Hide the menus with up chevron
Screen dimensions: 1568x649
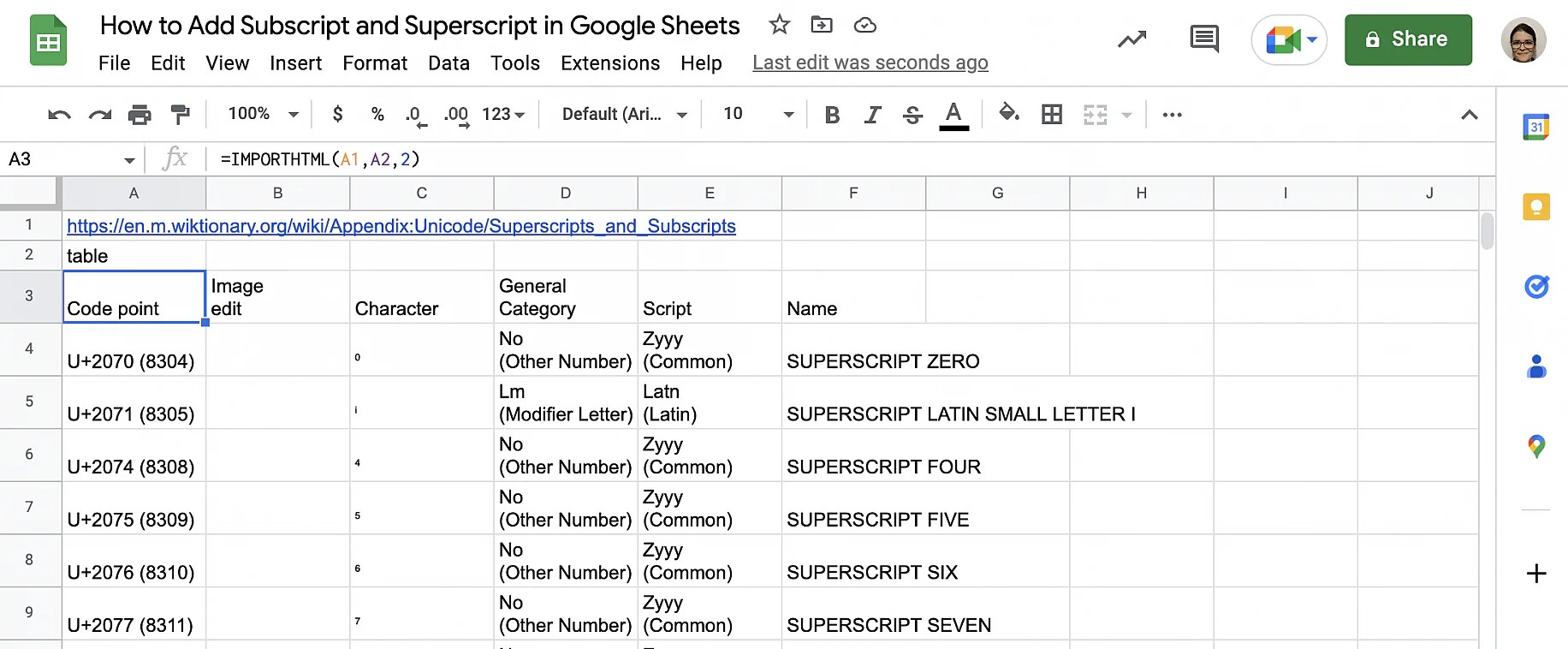pyautogui.click(x=1469, y=115)
